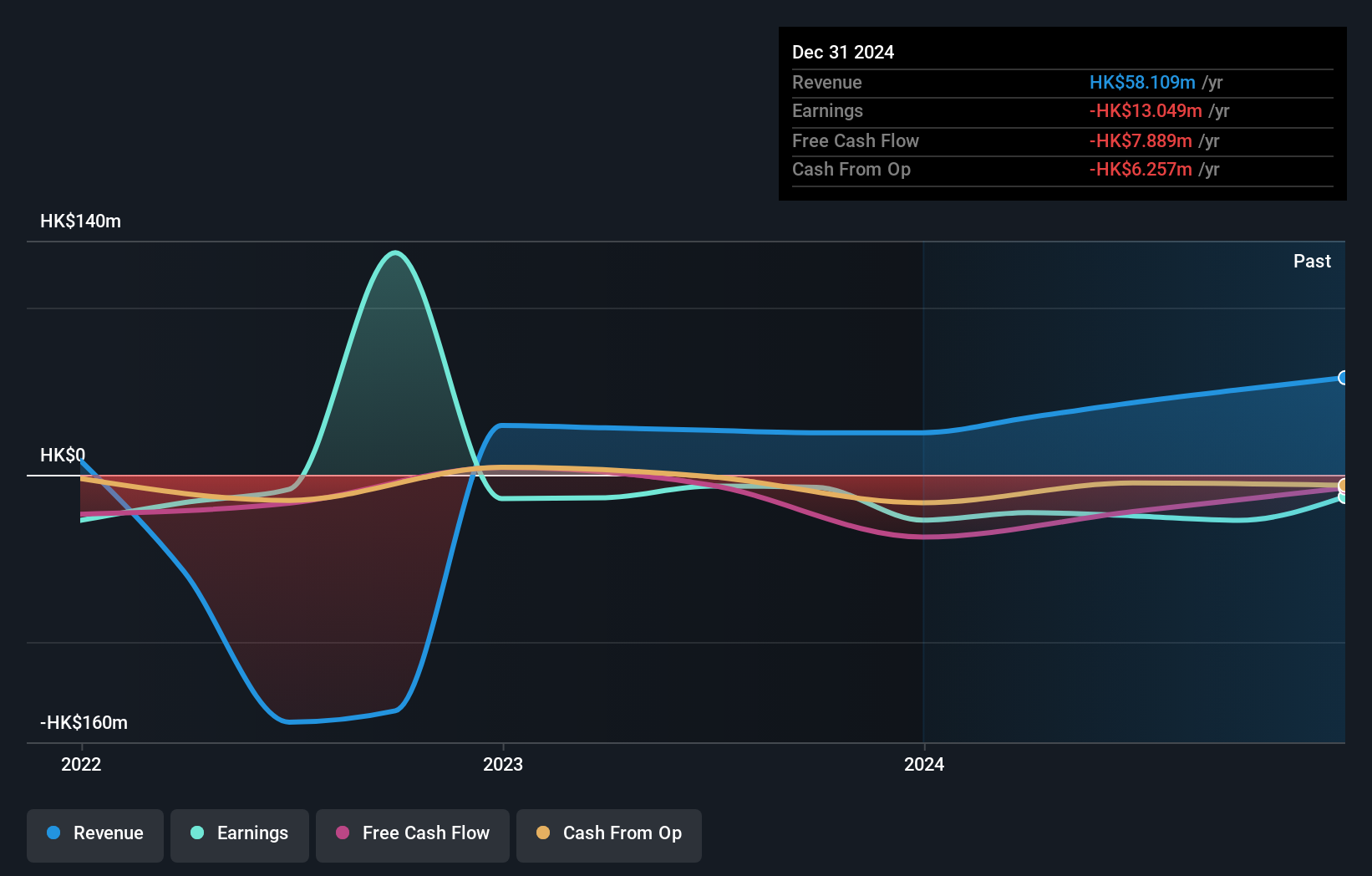
Task: Click the Revenue endpoint marker on the chart
Action: (1343, 378)
